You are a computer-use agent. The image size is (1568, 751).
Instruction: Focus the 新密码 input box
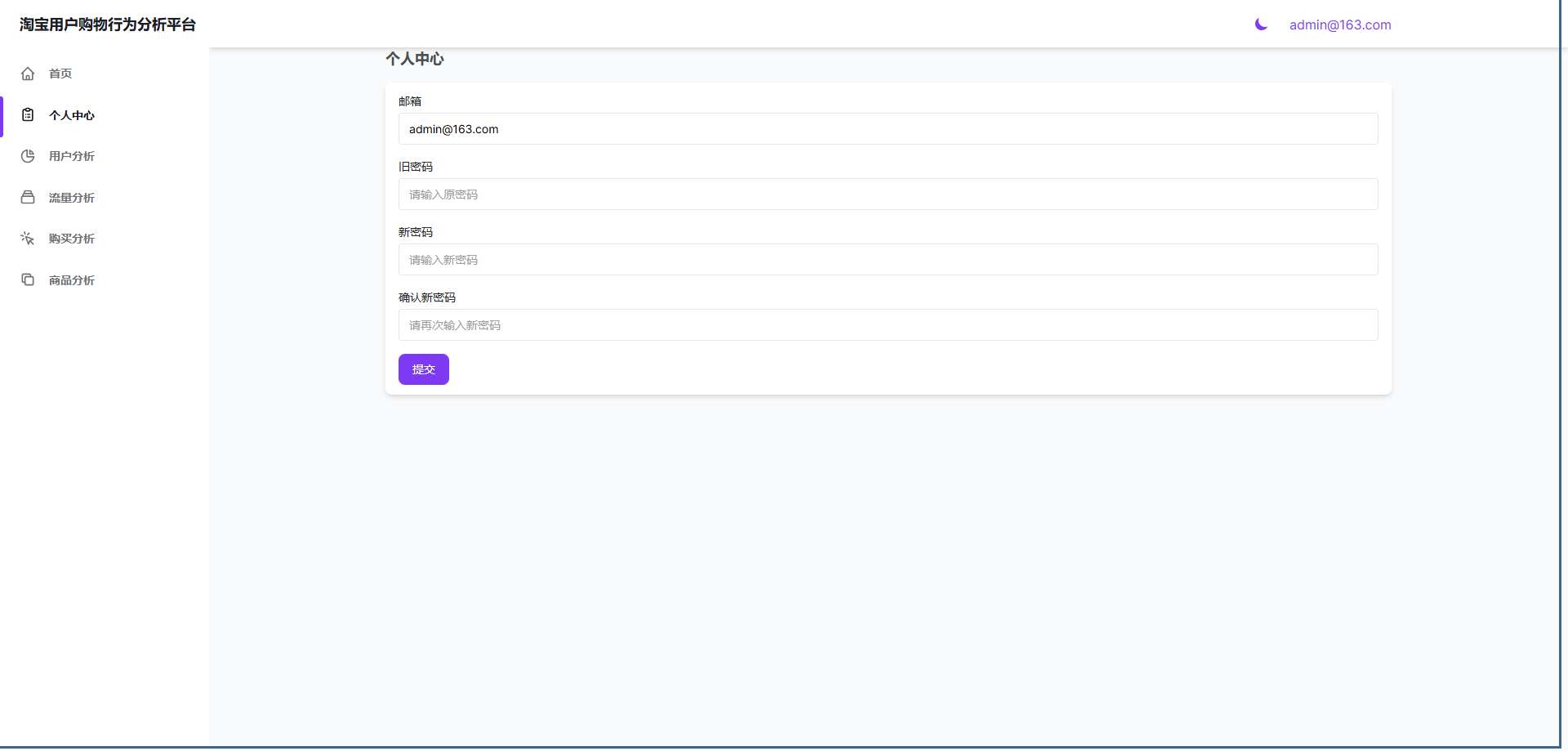(888, 260)
